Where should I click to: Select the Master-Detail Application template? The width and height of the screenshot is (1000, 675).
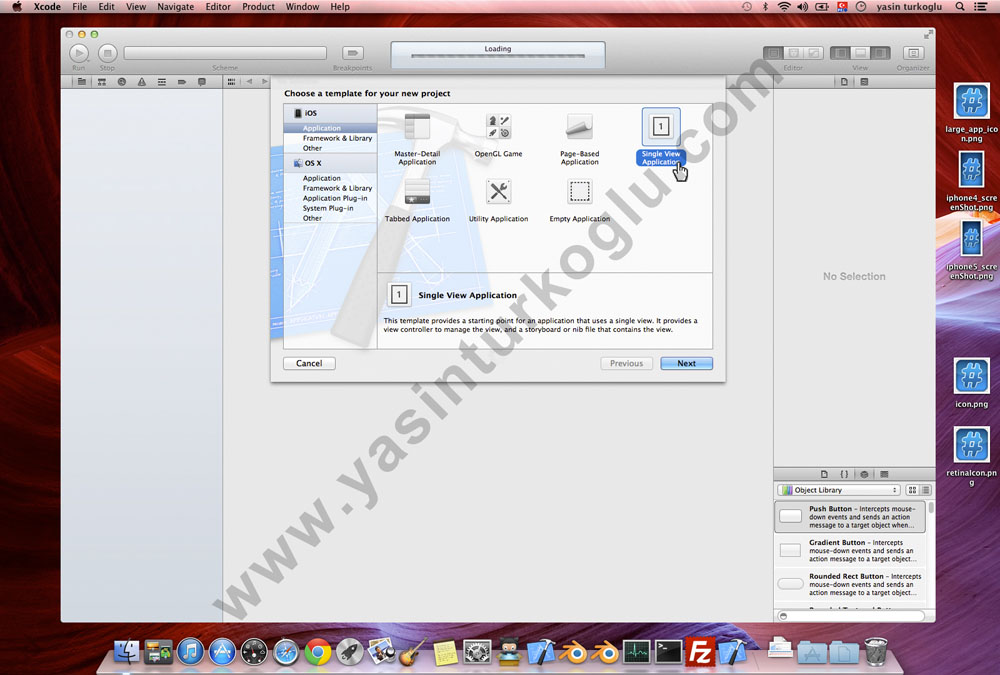(417, 140)
